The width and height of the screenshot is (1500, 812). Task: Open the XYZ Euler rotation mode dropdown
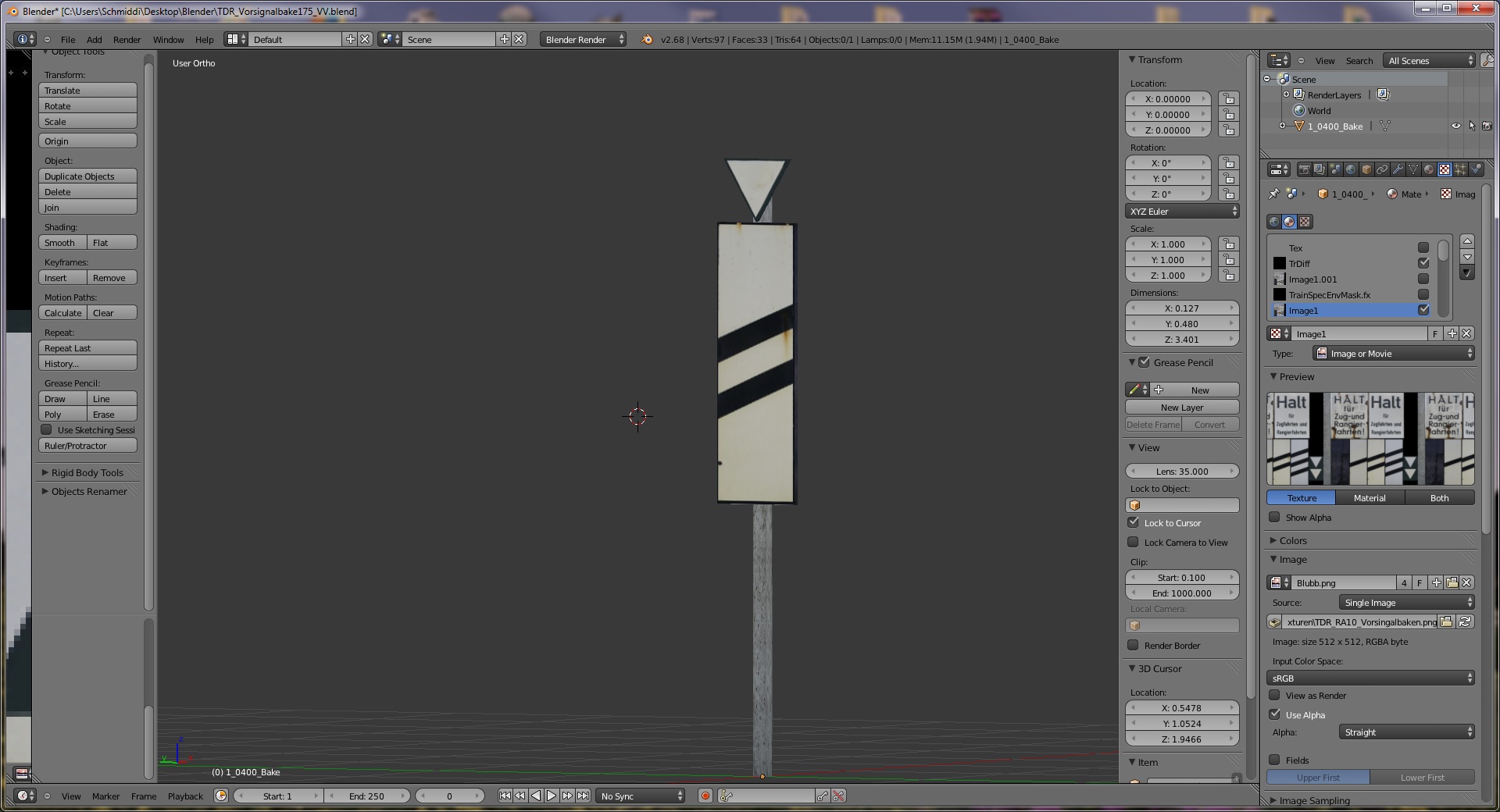tap(1182, 212)
